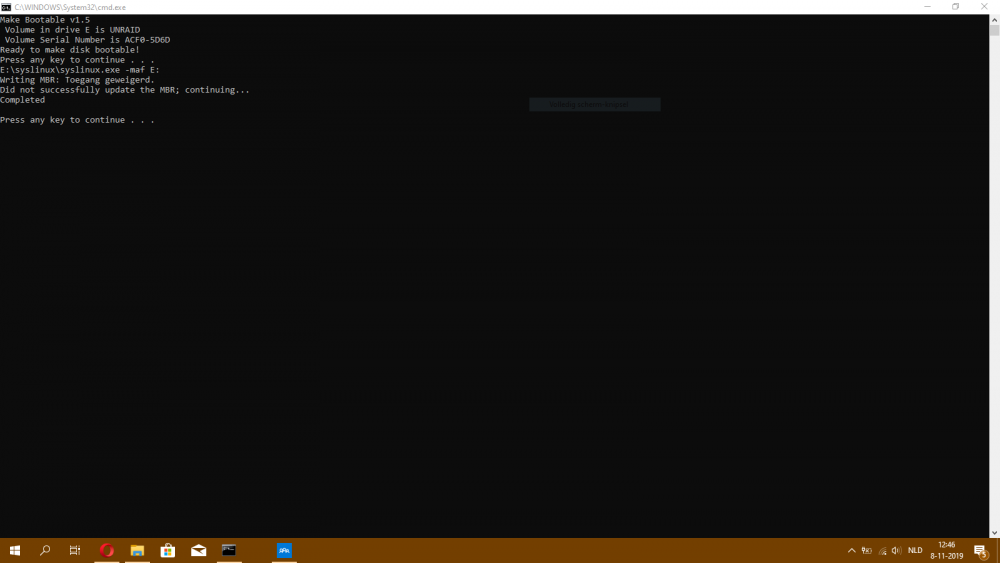Open File Explorer from the taskbar
1000x563 pixels.
point(137,550)
